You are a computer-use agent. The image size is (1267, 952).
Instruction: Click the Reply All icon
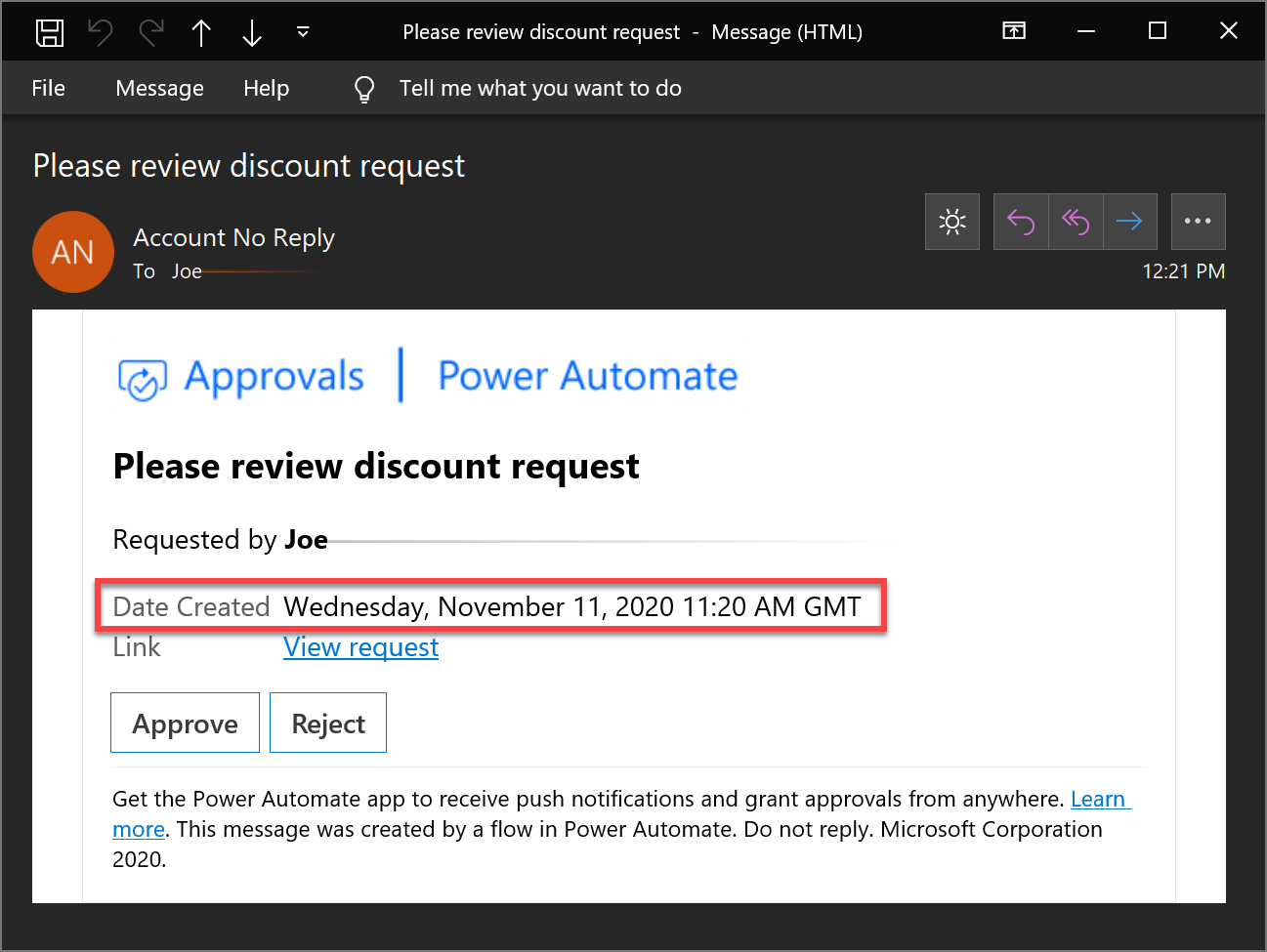tap(1076, 222)
